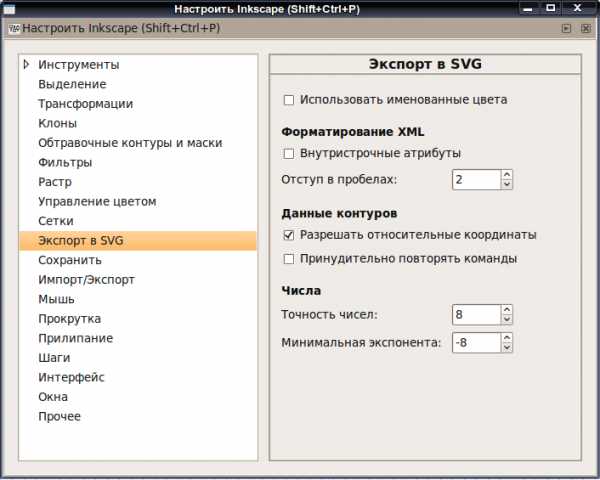Click the Точность чисел value field
This screenshot has height=480, width=600.
[x=476, y=315]
